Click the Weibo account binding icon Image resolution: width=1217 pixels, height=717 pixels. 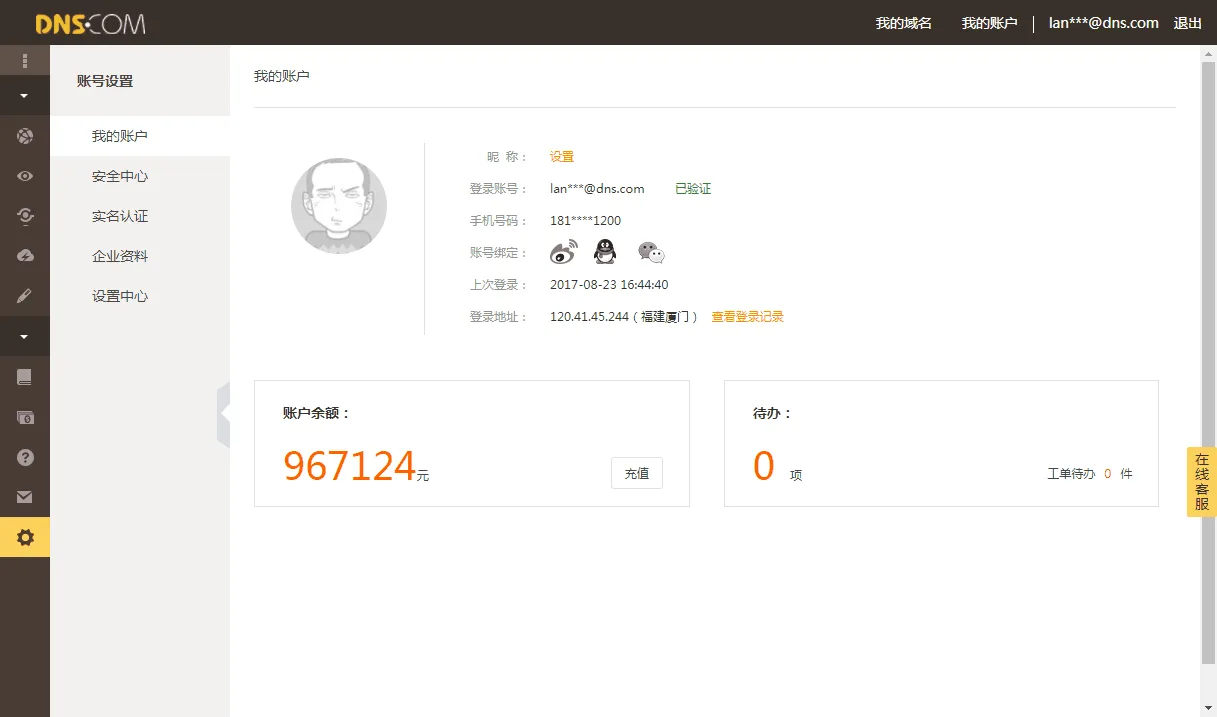coord(564,252)
